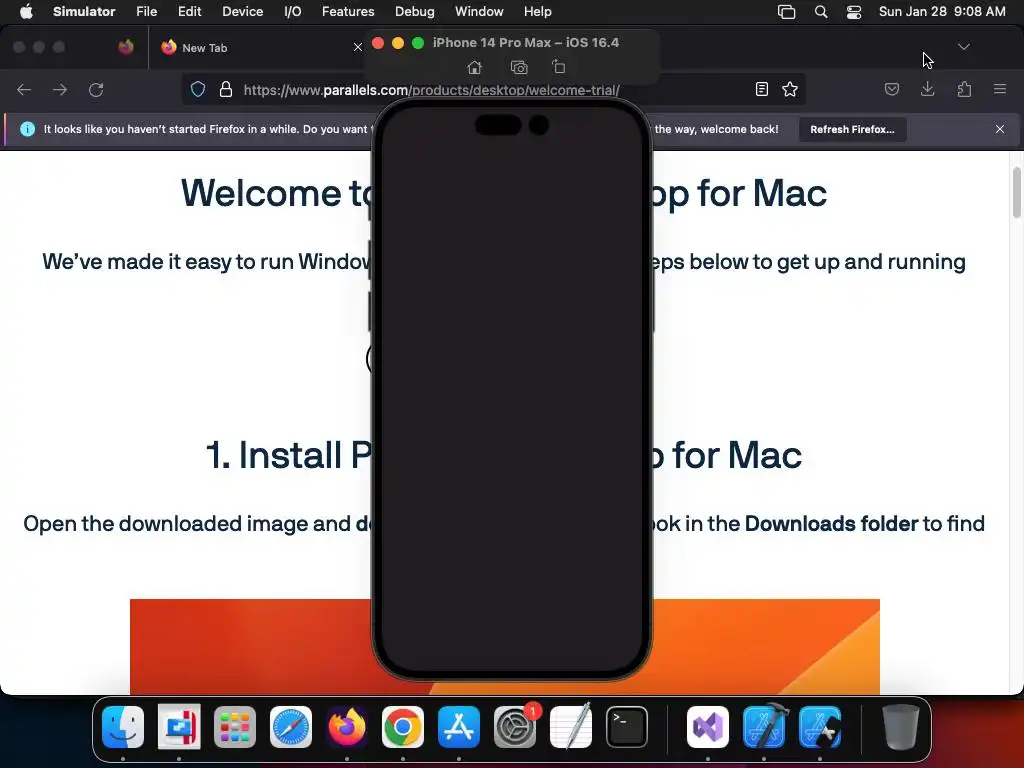
Task: Click Refresh Firefox… button
Action: pyautogui.click(x=852, y=129)
